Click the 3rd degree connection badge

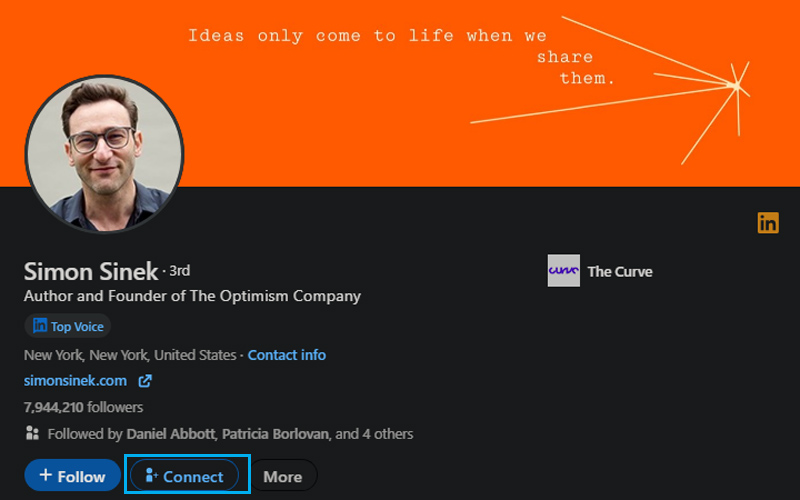[179, 271]
